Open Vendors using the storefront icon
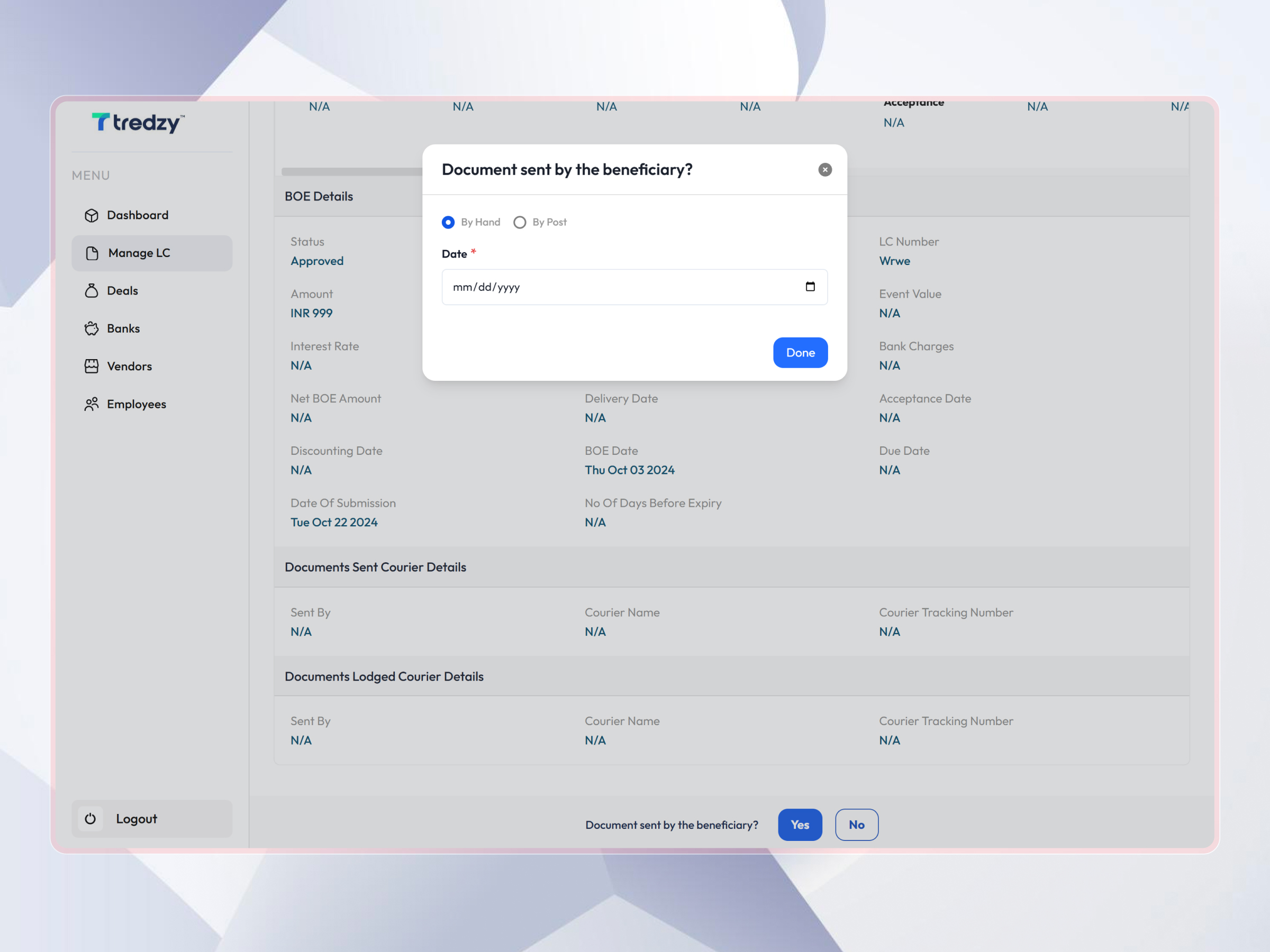1270x952 pixels. pos(92,366)
